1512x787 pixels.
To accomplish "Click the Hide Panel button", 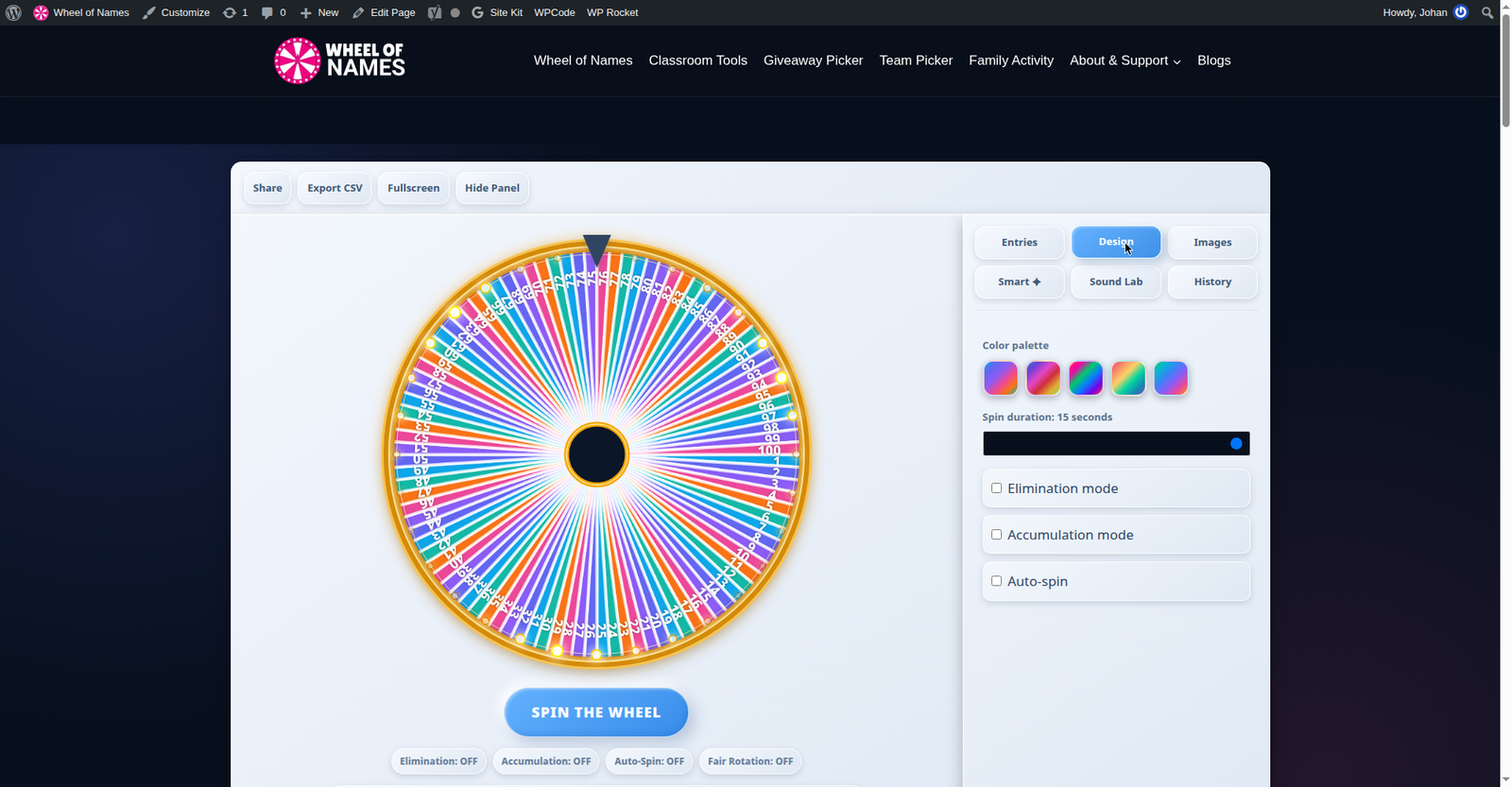I will click(x=492, y=188).
